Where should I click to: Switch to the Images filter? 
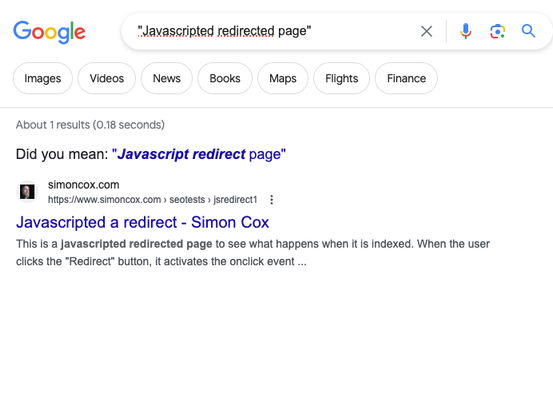click(43, 78)
